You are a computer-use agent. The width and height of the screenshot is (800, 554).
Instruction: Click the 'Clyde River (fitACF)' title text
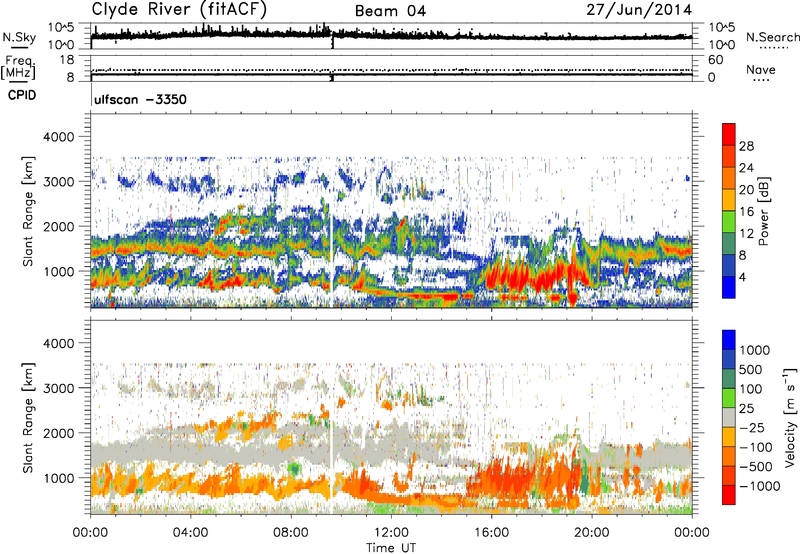[179, 9]
